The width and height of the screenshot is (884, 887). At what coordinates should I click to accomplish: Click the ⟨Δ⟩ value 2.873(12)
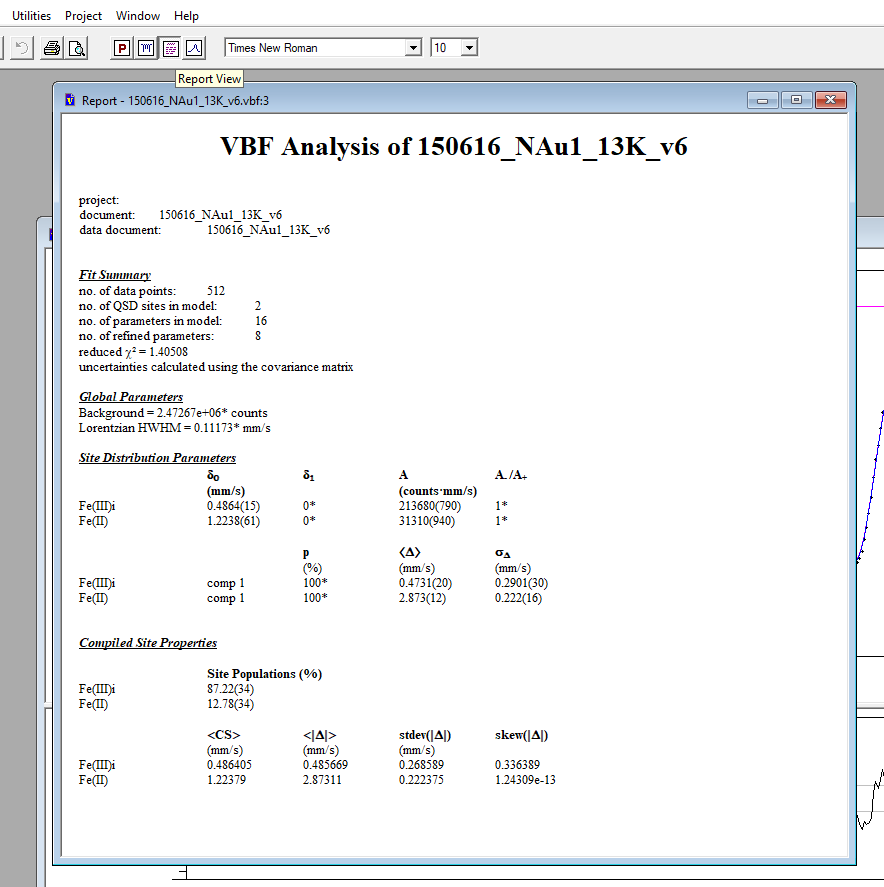click(422, 598)
